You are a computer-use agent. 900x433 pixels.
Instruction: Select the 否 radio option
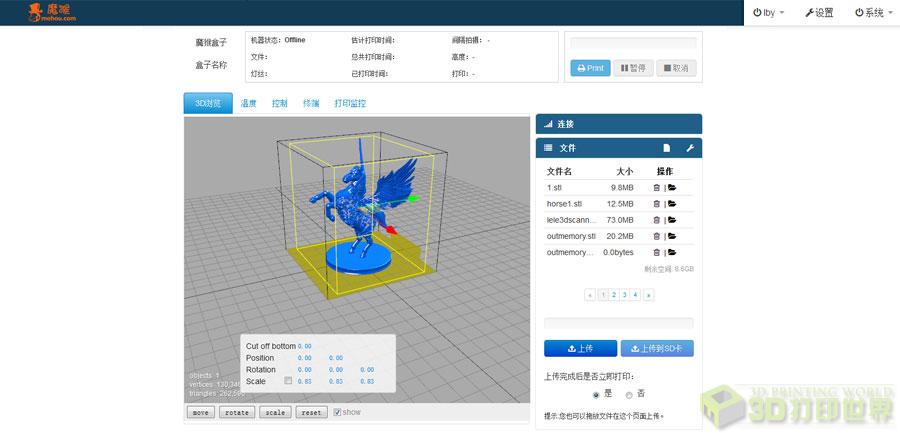point(629,394)
